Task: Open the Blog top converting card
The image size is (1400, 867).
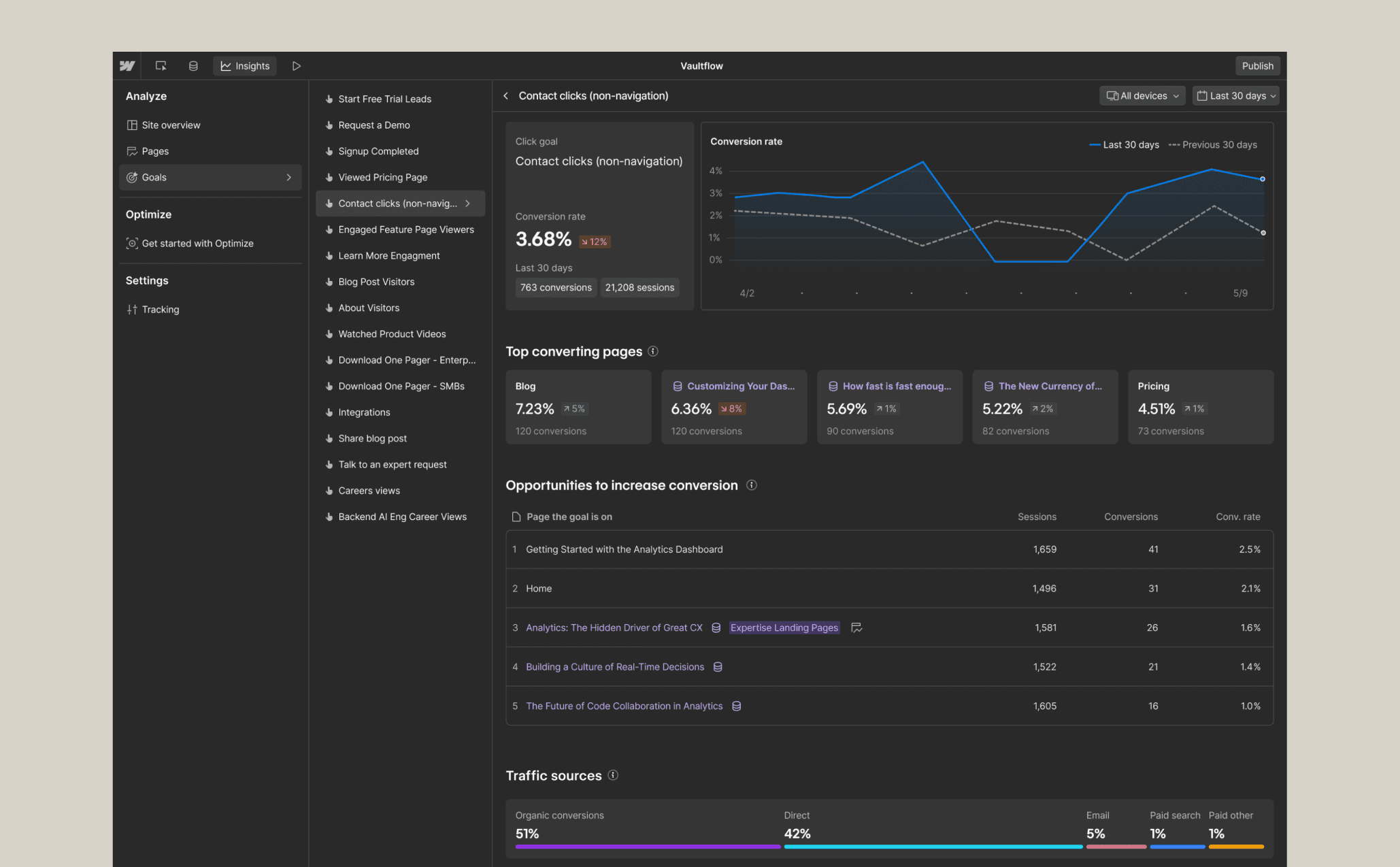Action: point(578,407)
